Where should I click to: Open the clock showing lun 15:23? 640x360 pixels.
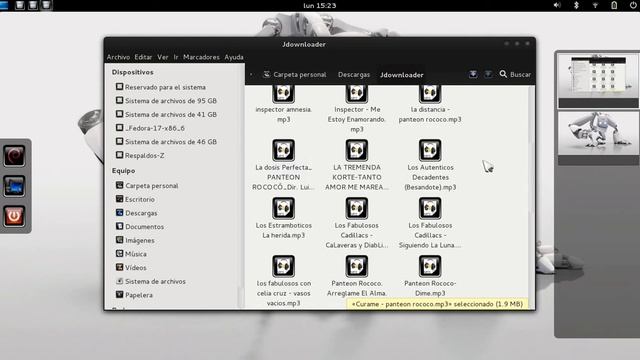[x=319, y=5]
